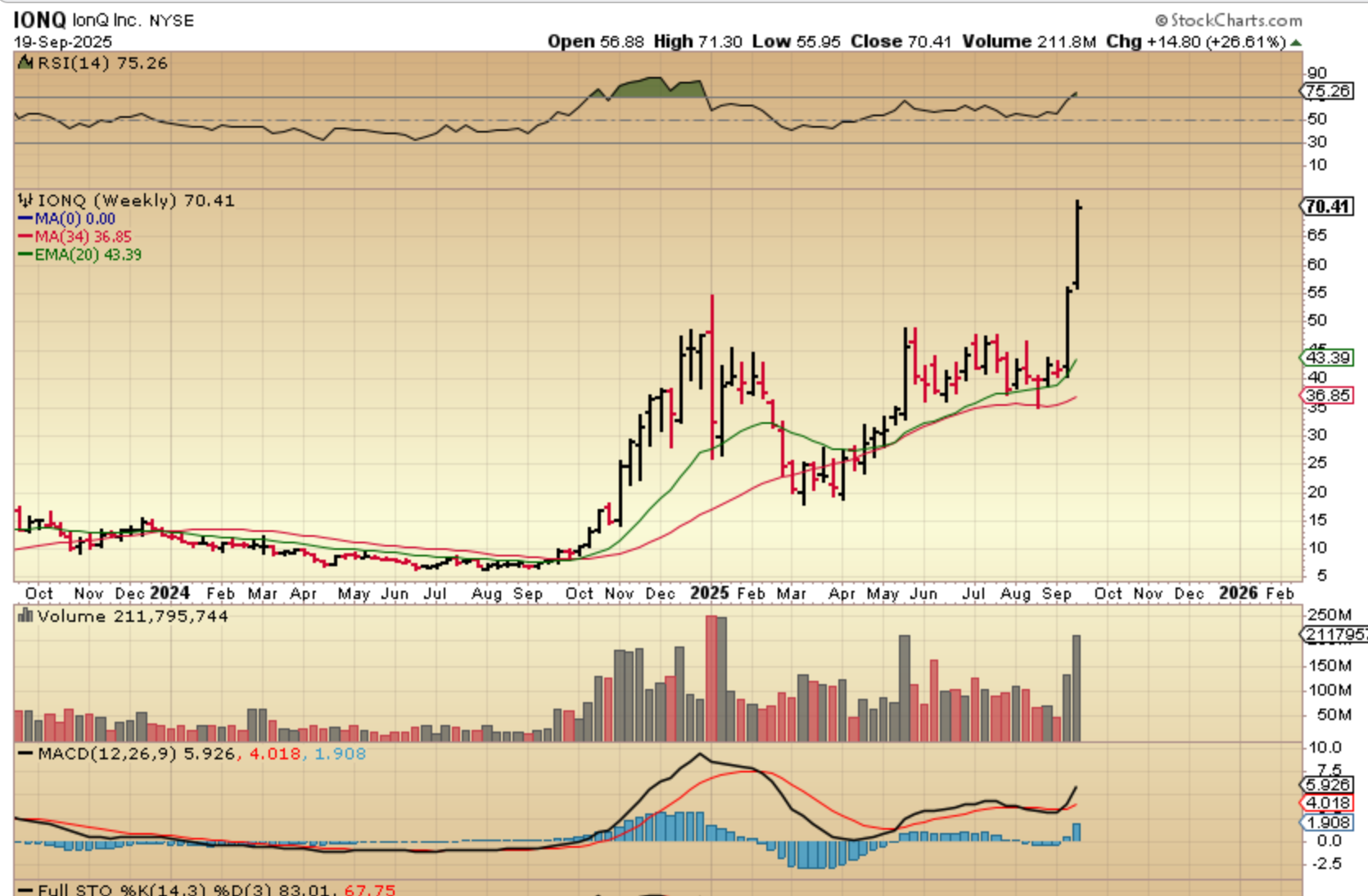The width and height of the screenshot is (1368, 896).
Task: Click the 5.926 MACD axis tag
Action: (1327, 785)
